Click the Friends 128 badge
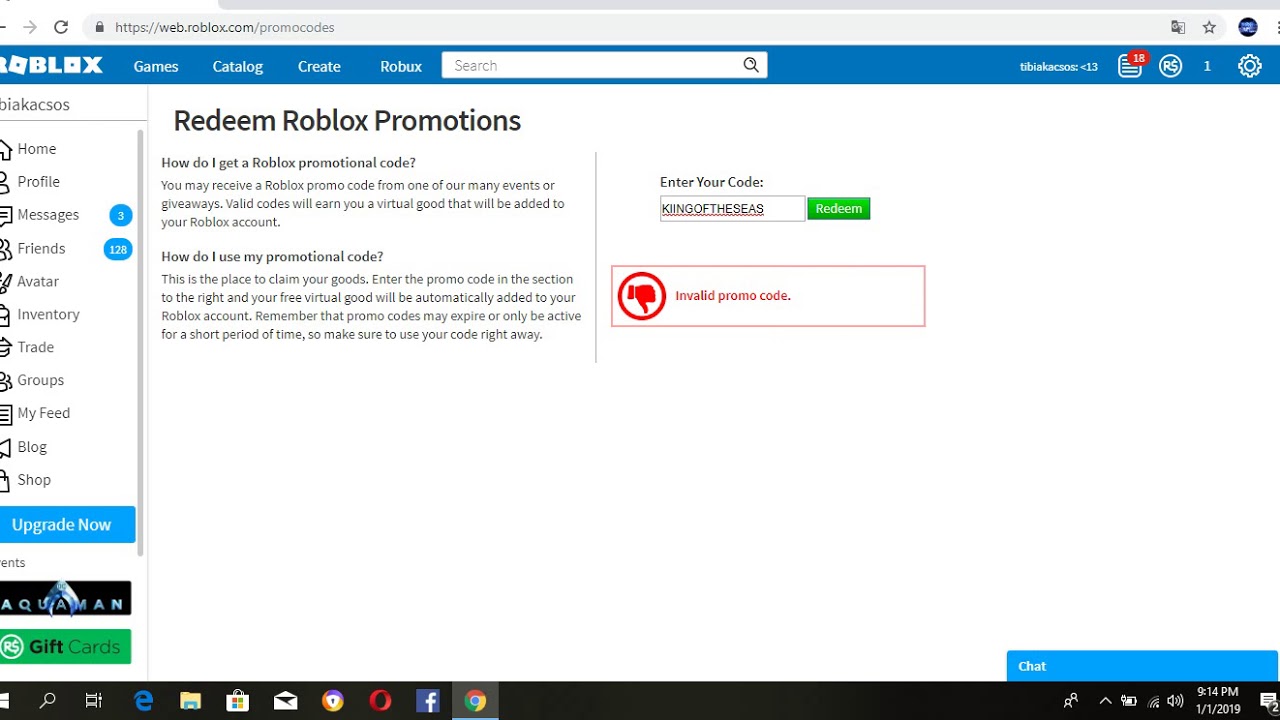 [x=118, y=249]
